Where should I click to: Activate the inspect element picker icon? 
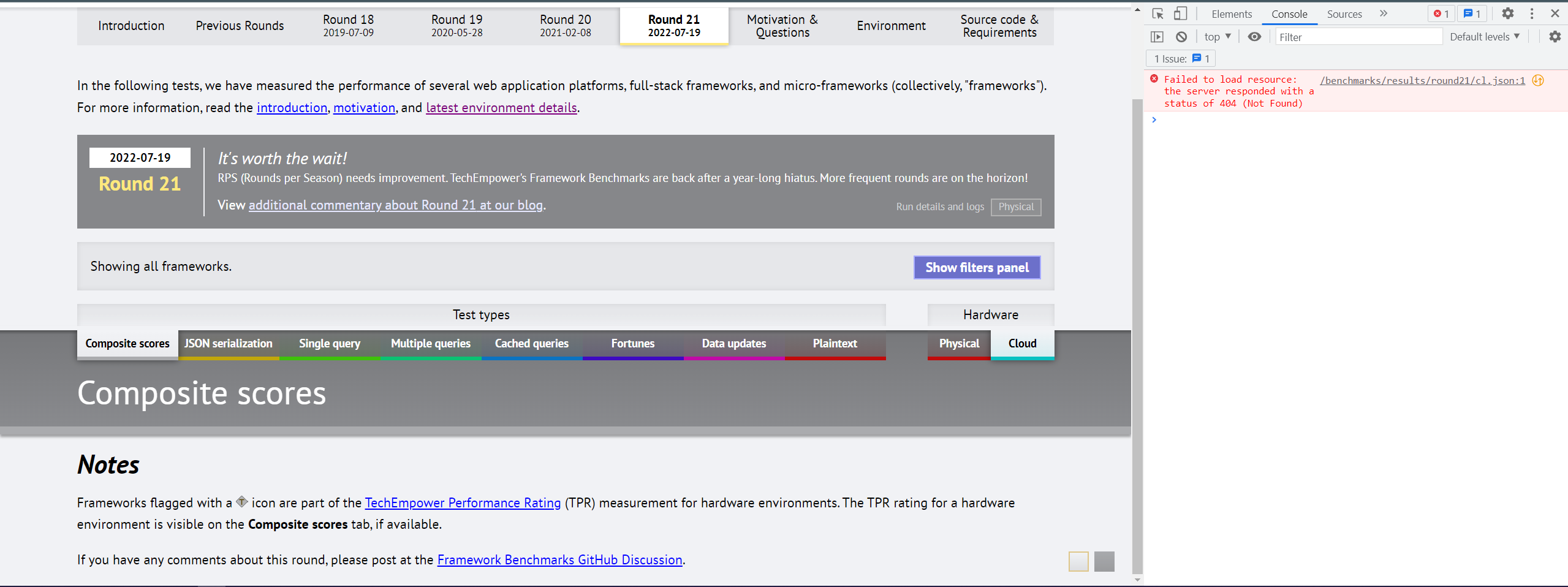point(1157,13)
